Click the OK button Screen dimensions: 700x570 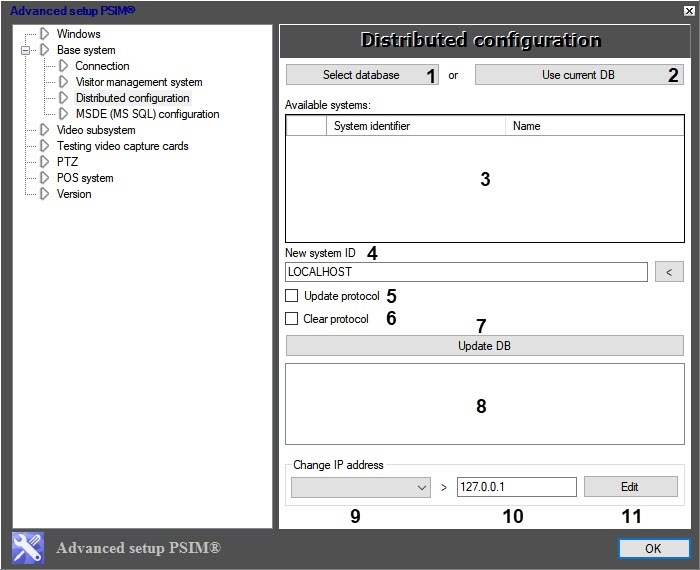click(x=654, y=548)
